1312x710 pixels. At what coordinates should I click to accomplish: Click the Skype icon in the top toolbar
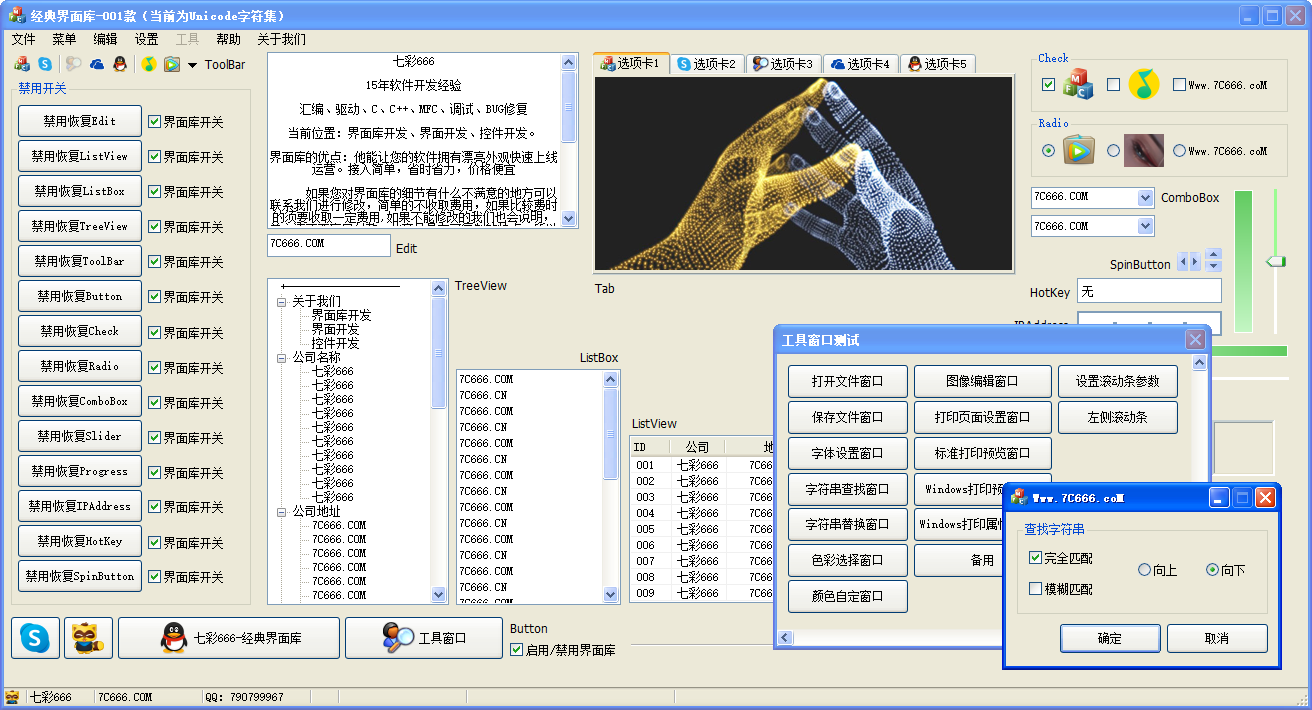[x=45, y=64]
